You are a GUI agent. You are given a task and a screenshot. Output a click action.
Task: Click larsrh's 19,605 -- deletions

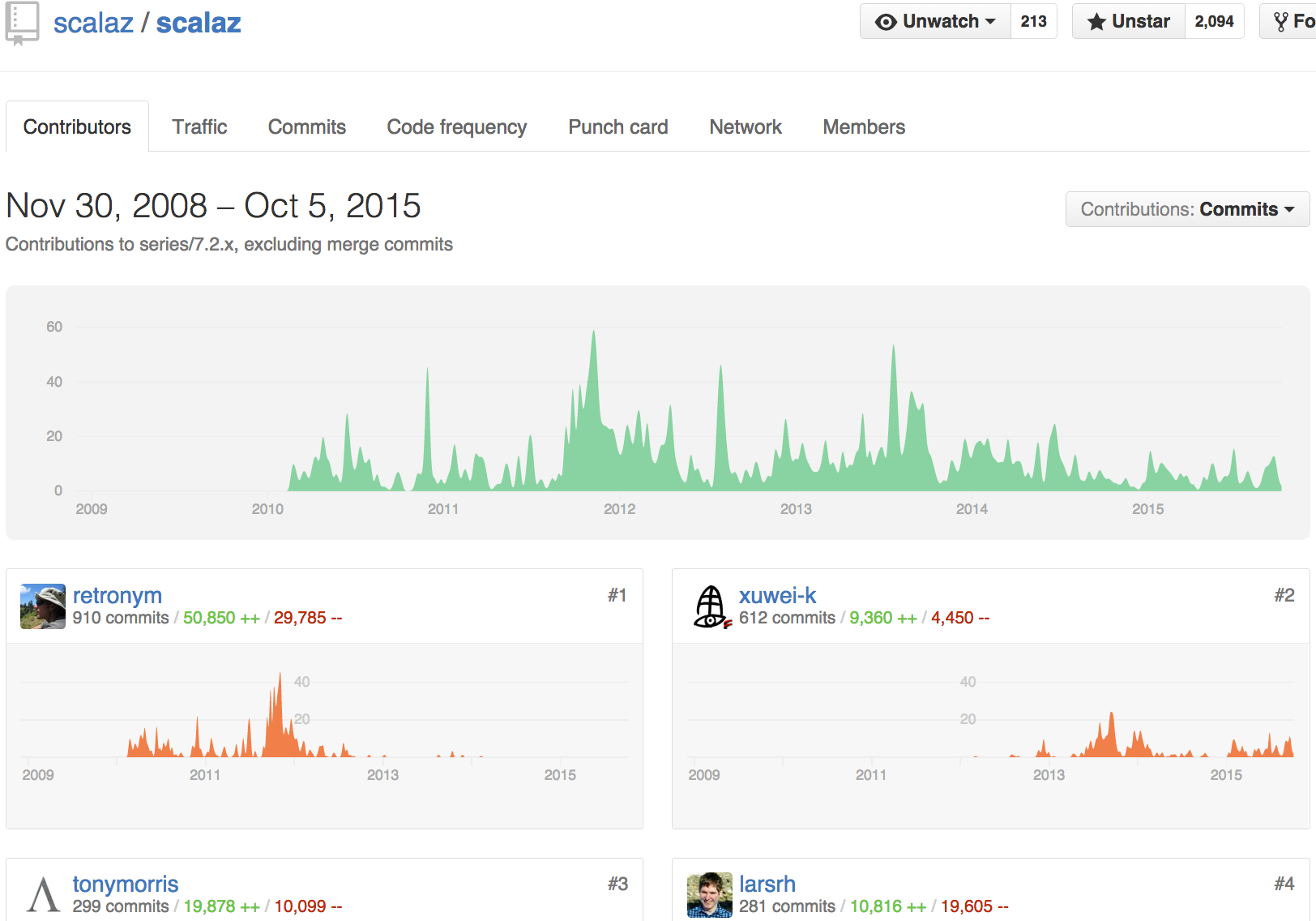click(975, 906)
